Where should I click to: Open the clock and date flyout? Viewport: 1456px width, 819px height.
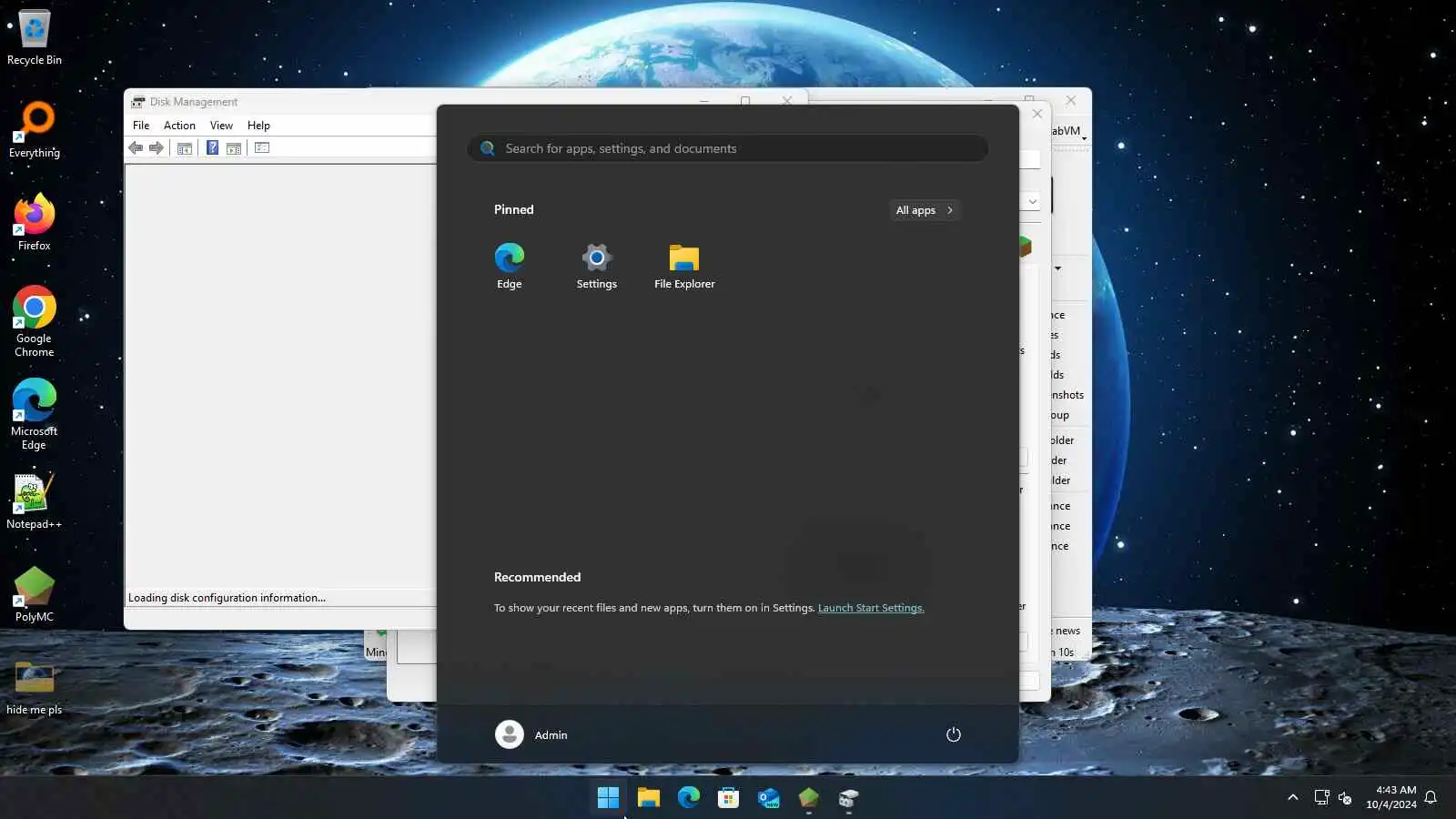coord(1390,797)
